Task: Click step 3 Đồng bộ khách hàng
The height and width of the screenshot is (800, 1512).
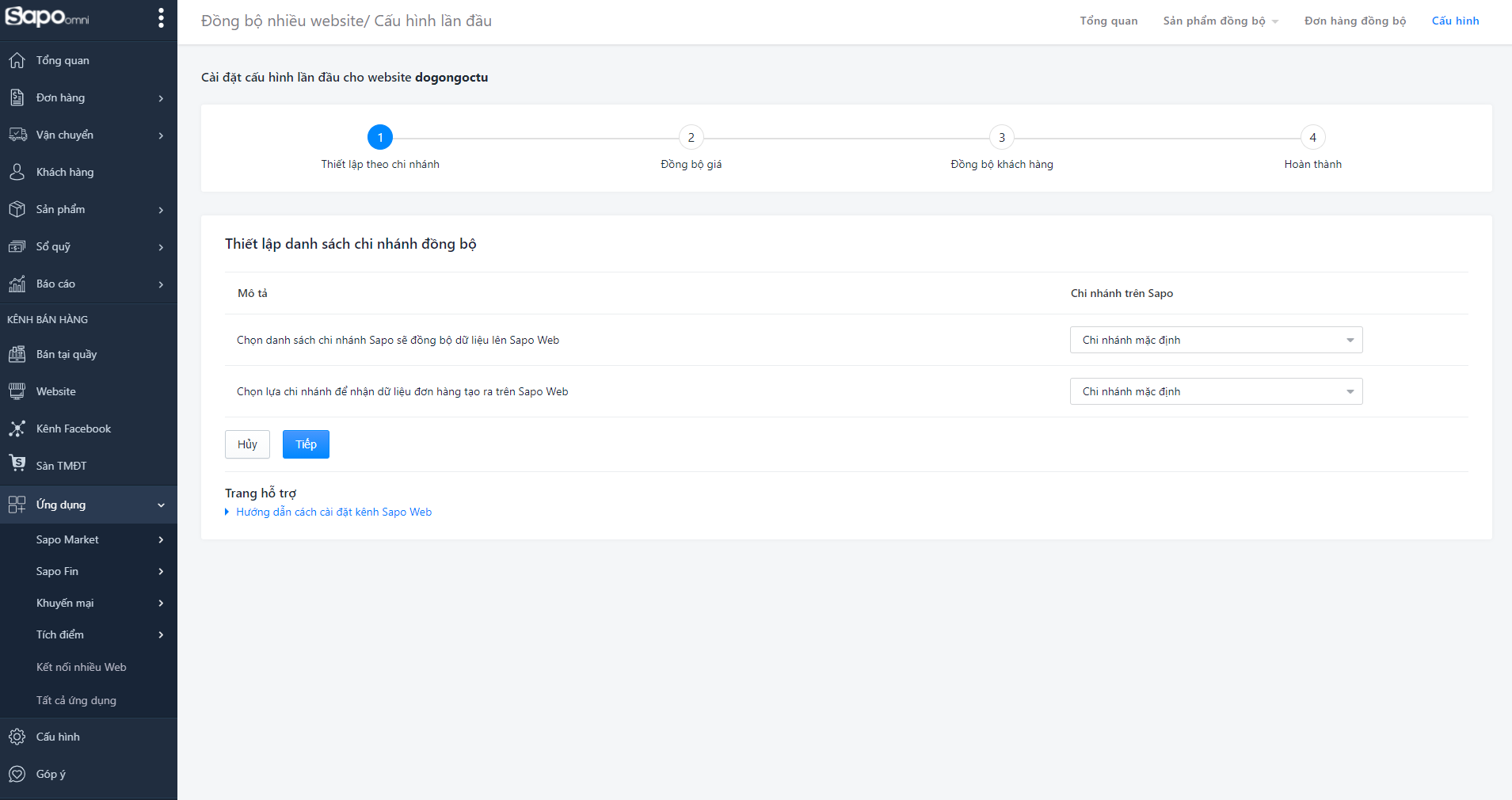Action: pyautogui.click(x=1002, y=137)
